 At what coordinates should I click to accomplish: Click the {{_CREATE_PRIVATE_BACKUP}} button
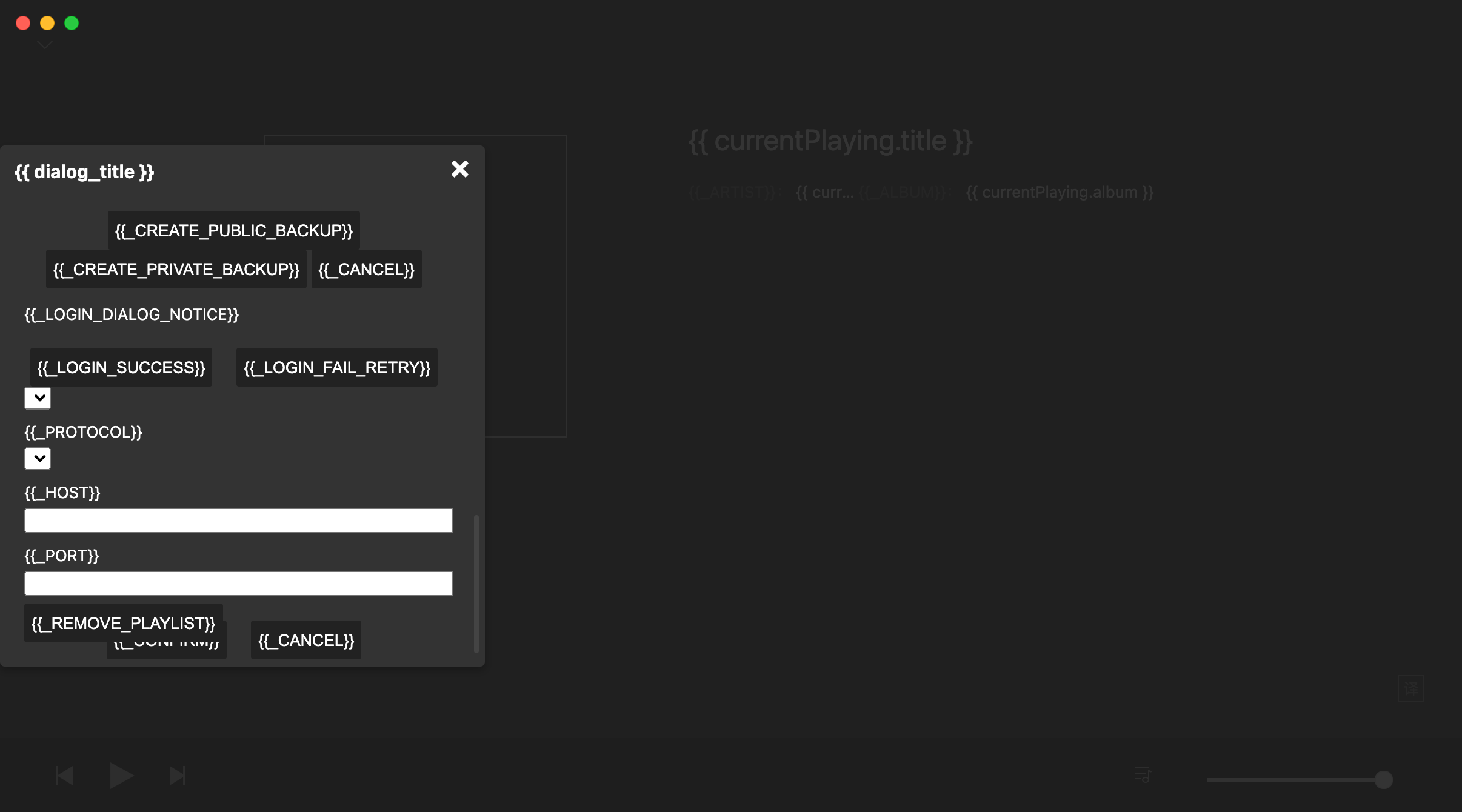click(176, 269)
